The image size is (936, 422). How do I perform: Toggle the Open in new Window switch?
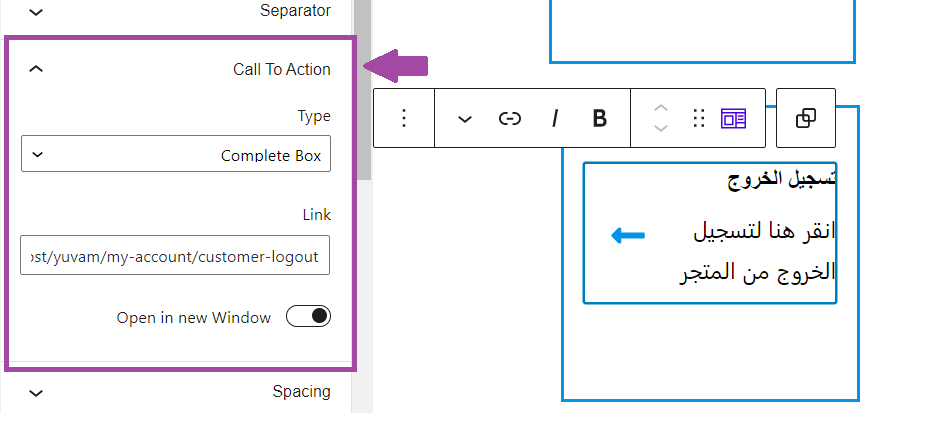tap(308, 316)
